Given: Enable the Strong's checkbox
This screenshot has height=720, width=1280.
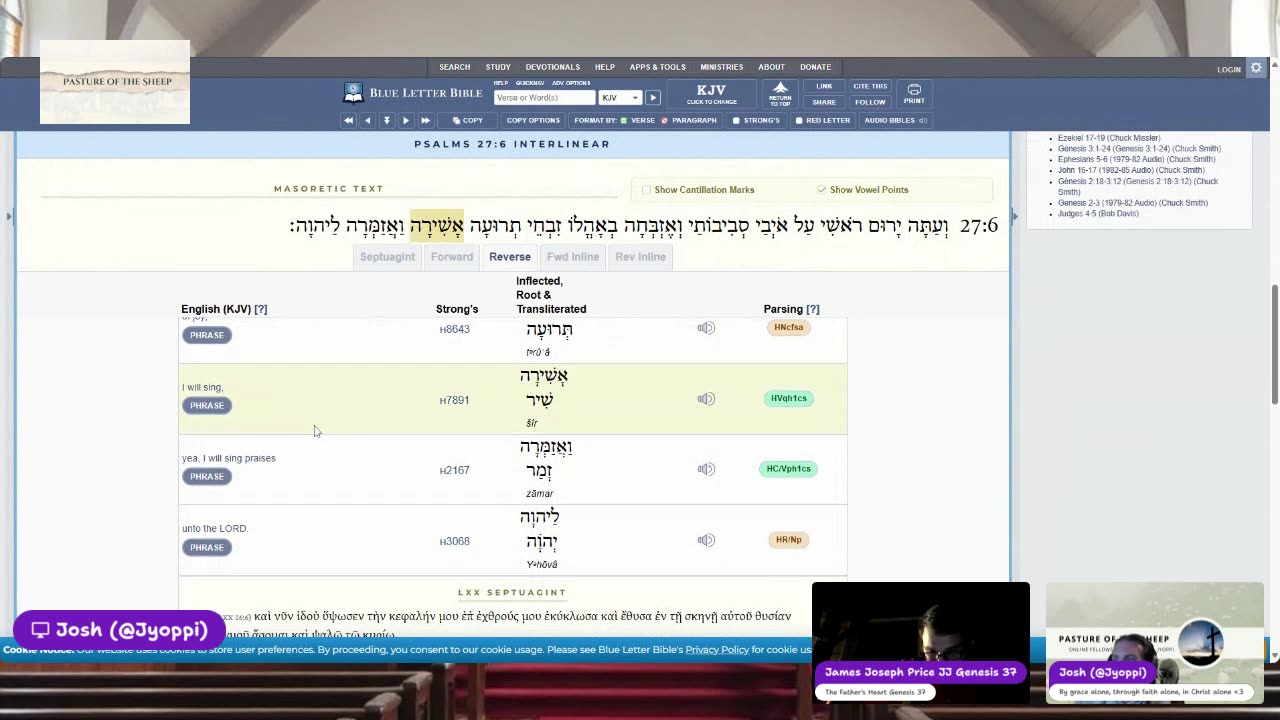Looking at the screenshot, I should pos(736,120).
